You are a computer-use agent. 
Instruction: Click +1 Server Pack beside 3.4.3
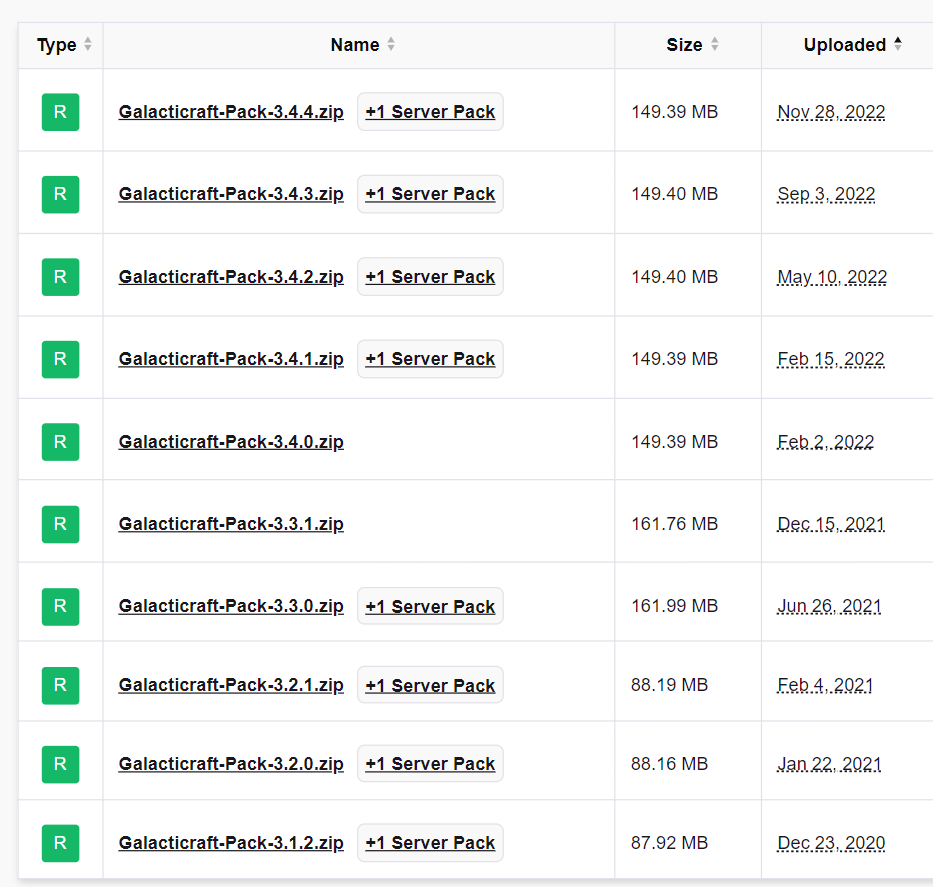(430, 194)
